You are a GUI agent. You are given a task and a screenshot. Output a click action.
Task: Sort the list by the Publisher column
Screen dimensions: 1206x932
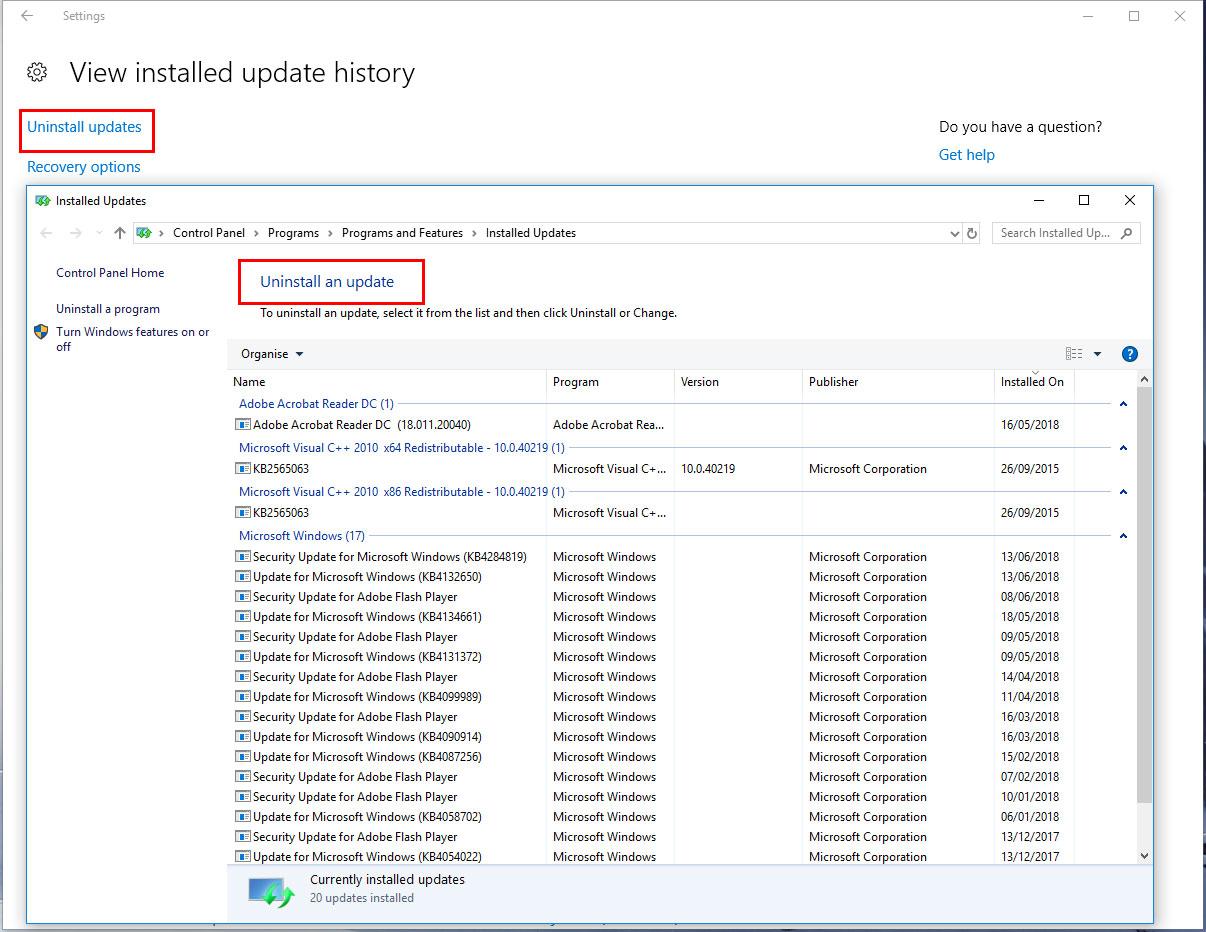pos(898,382)
